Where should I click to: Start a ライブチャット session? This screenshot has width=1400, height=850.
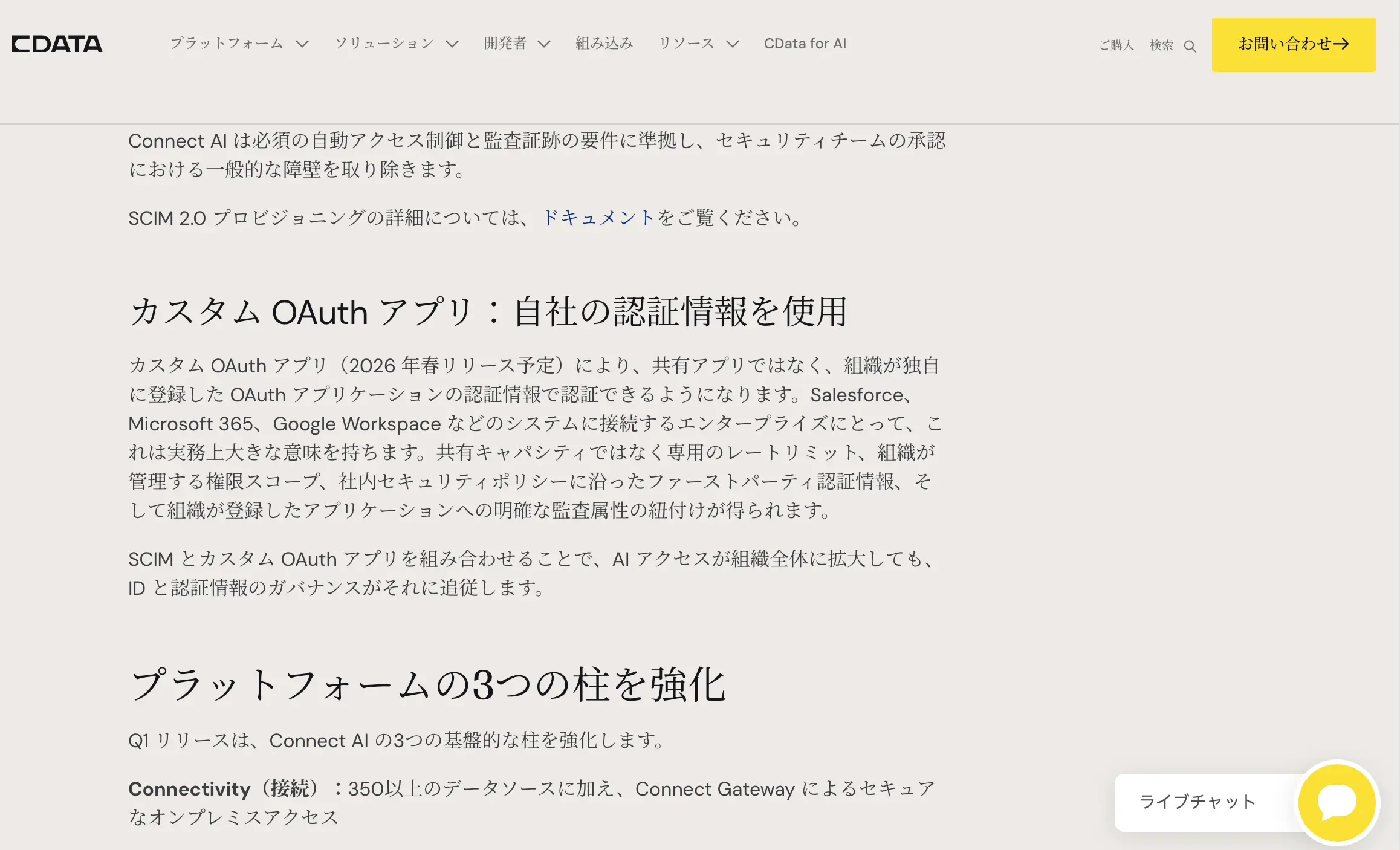[x=1197, y=803]
